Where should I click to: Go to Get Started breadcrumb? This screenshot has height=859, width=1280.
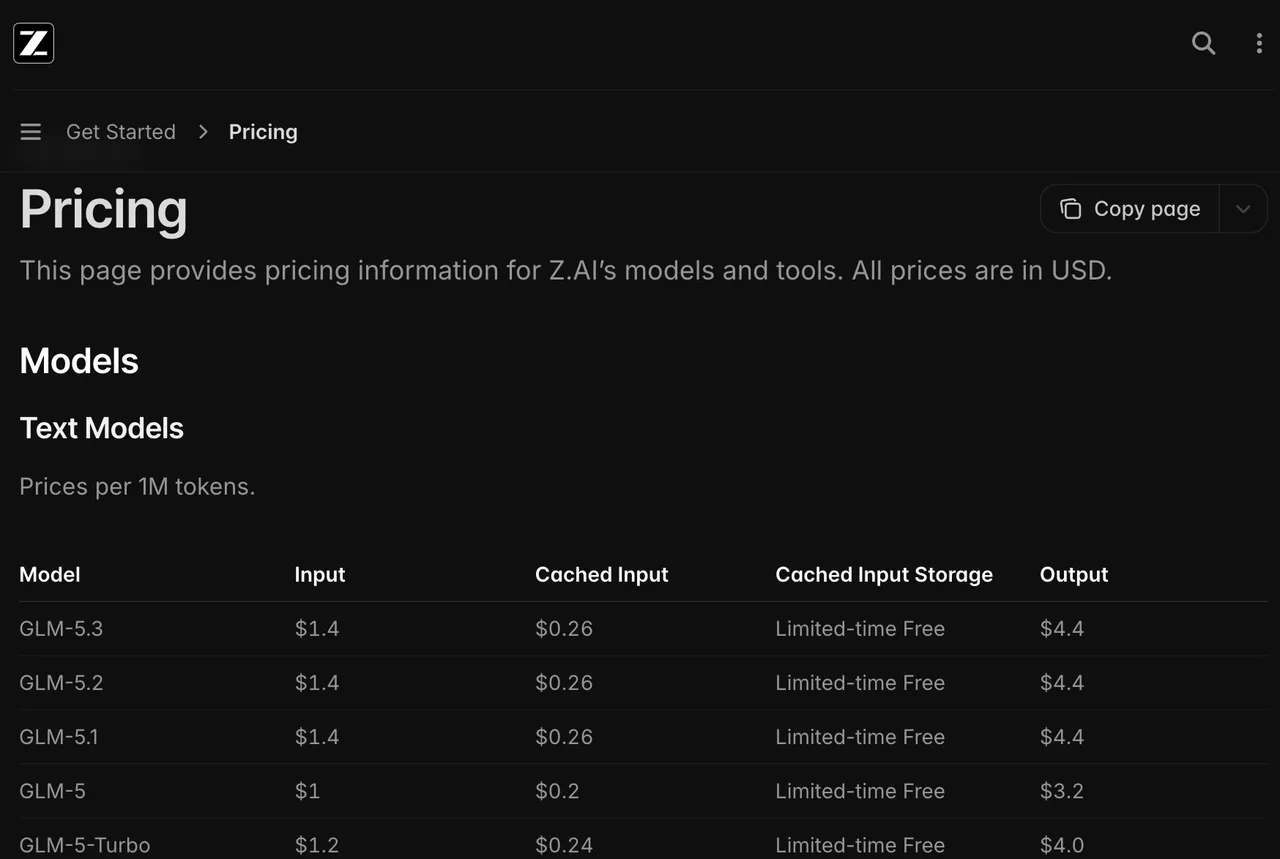coord(121,132)
